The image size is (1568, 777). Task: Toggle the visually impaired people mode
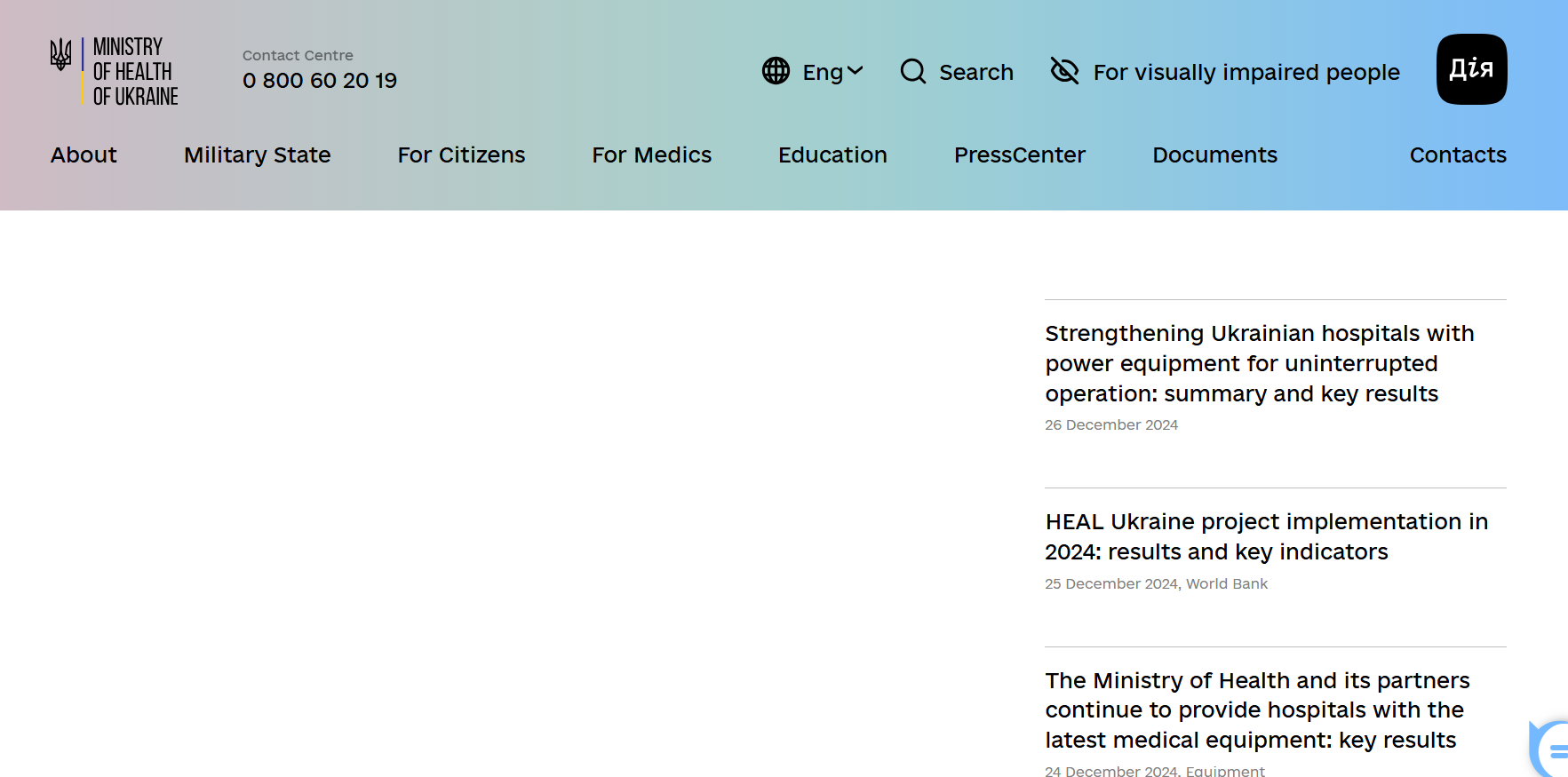pyautogui.click(x=1246, y=72)
